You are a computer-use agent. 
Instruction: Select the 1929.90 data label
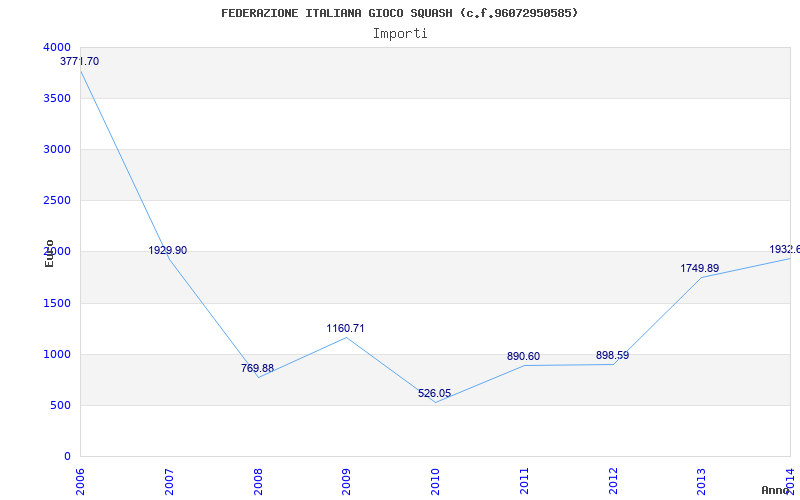click(168, 251)
